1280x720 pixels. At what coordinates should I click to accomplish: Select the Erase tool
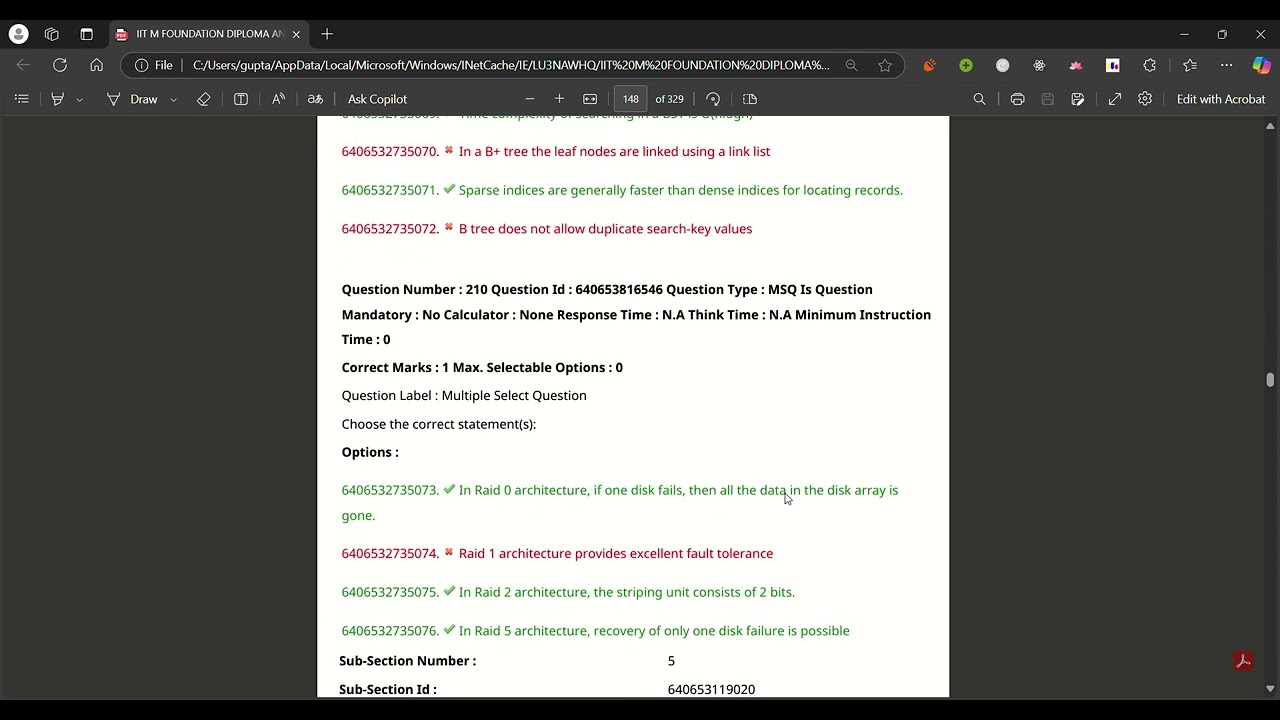[x=204, y=99]
